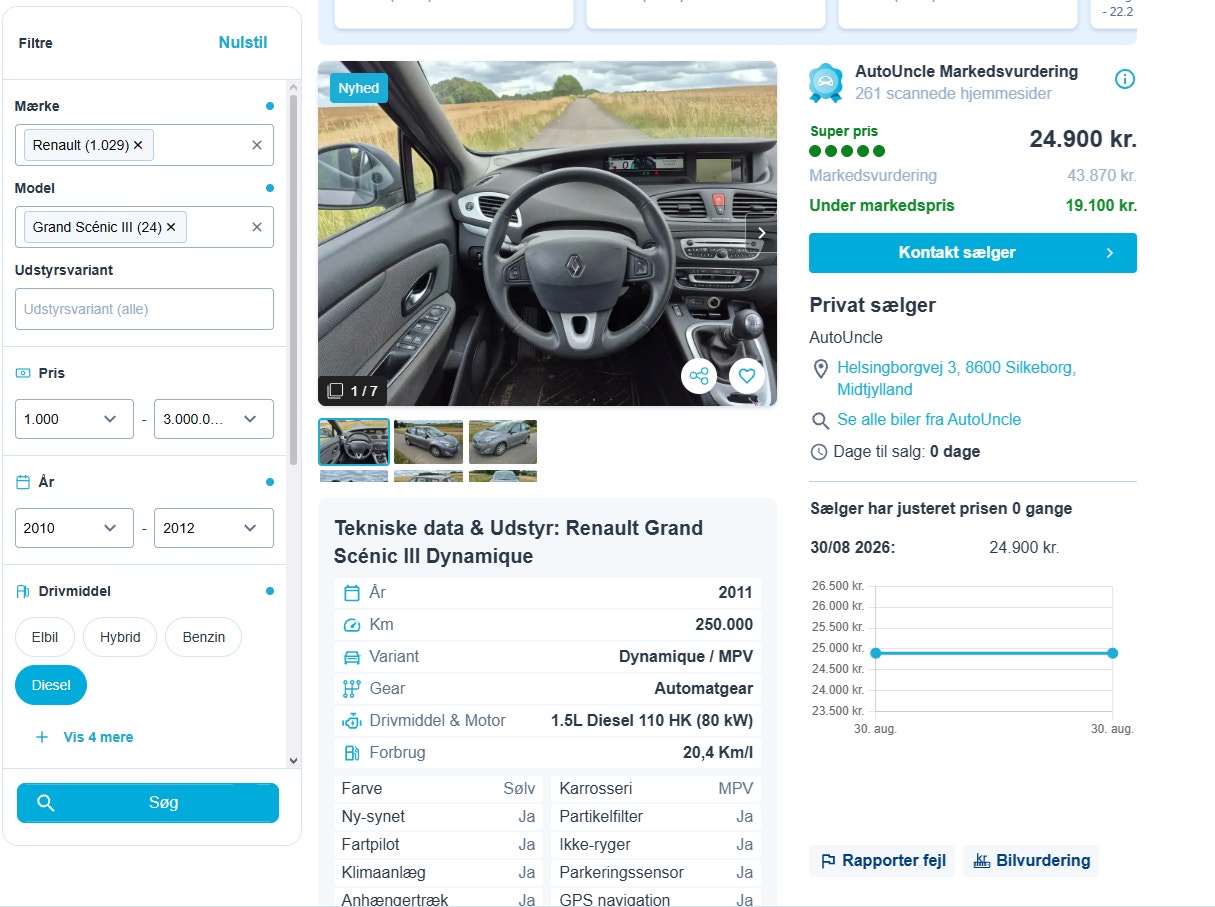Clear the Model field
This screenshot has height=907, width=1215.
click(256, 227)
